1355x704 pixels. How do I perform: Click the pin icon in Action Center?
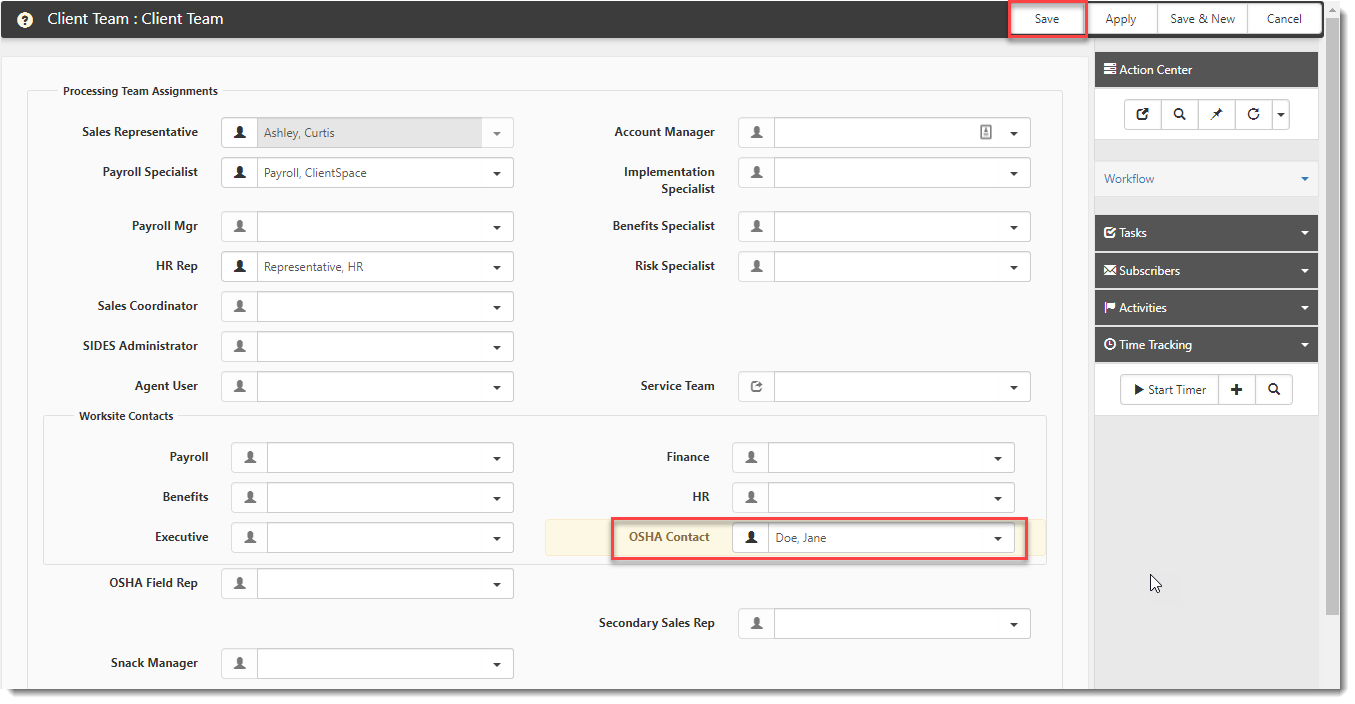click(1217, 115)
